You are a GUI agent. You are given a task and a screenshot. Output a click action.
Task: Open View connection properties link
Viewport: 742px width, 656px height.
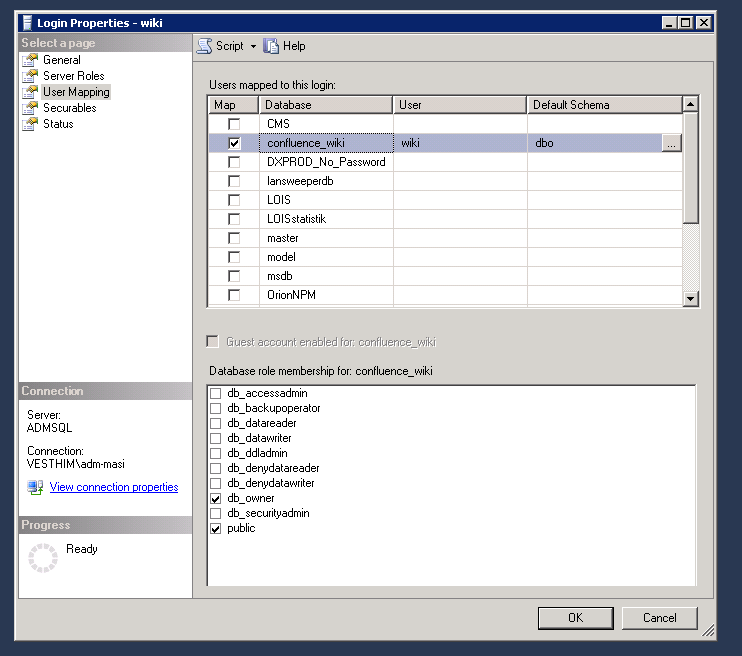pos(114,487)
